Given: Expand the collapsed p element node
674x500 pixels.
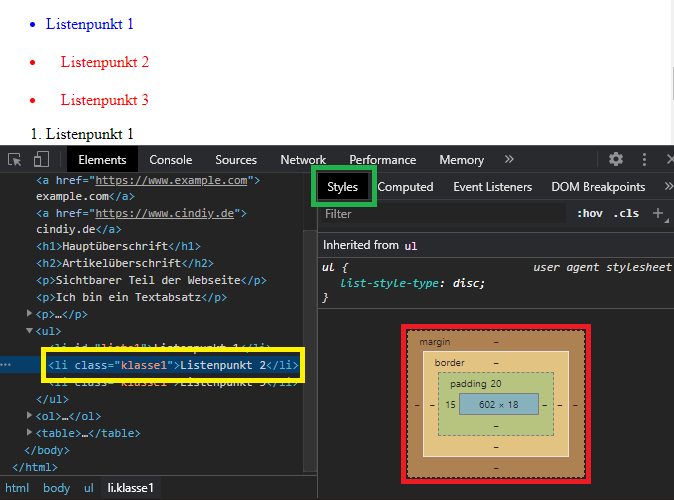Looking at the screenshot, I should coord(29,313).
